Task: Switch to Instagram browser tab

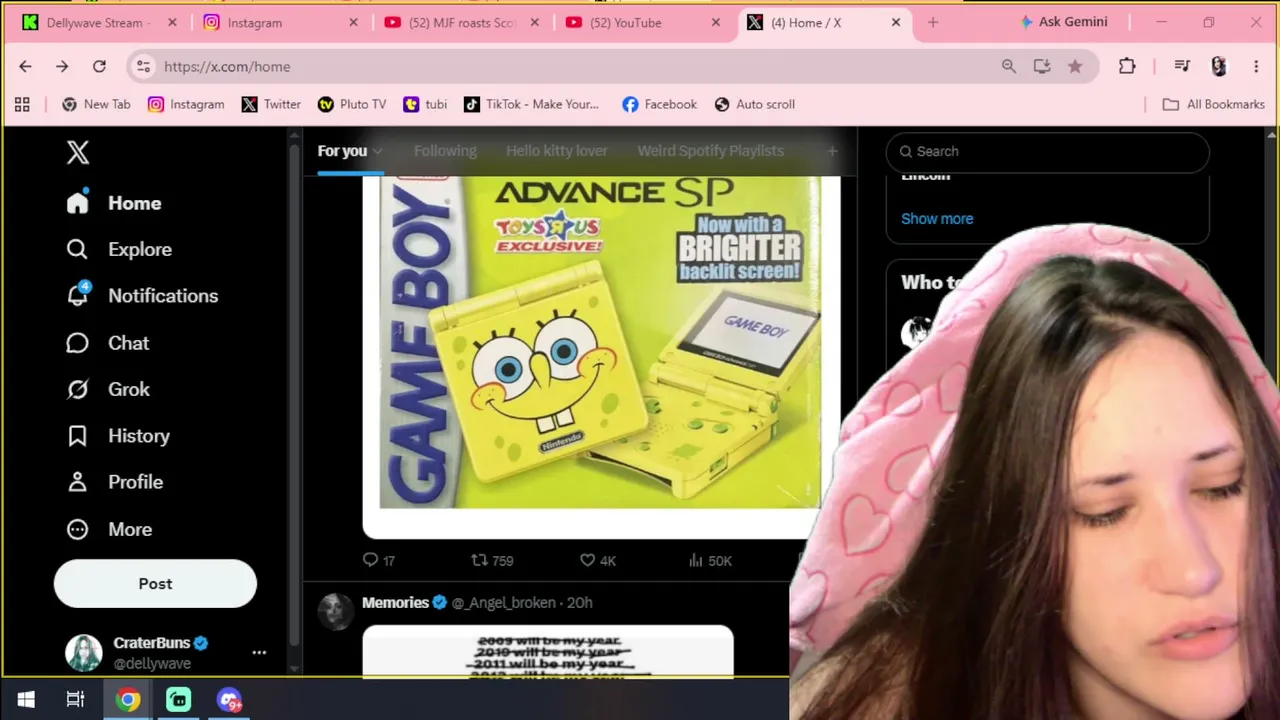Action: (x=280, y=22)
